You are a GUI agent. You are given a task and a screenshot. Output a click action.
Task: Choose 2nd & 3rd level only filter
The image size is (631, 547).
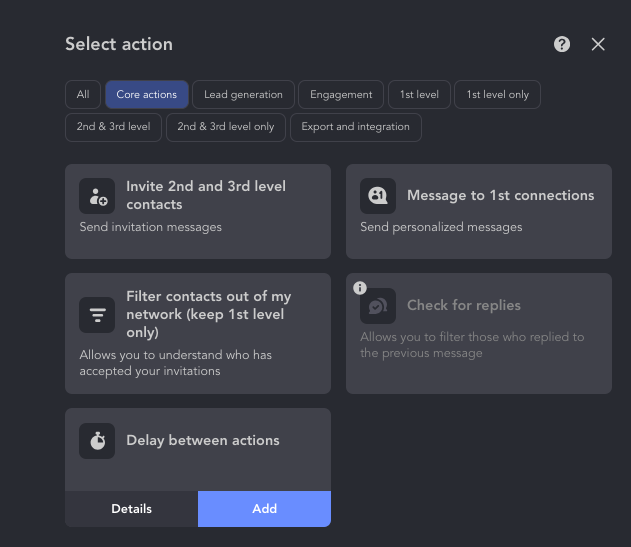pos(226,127)
